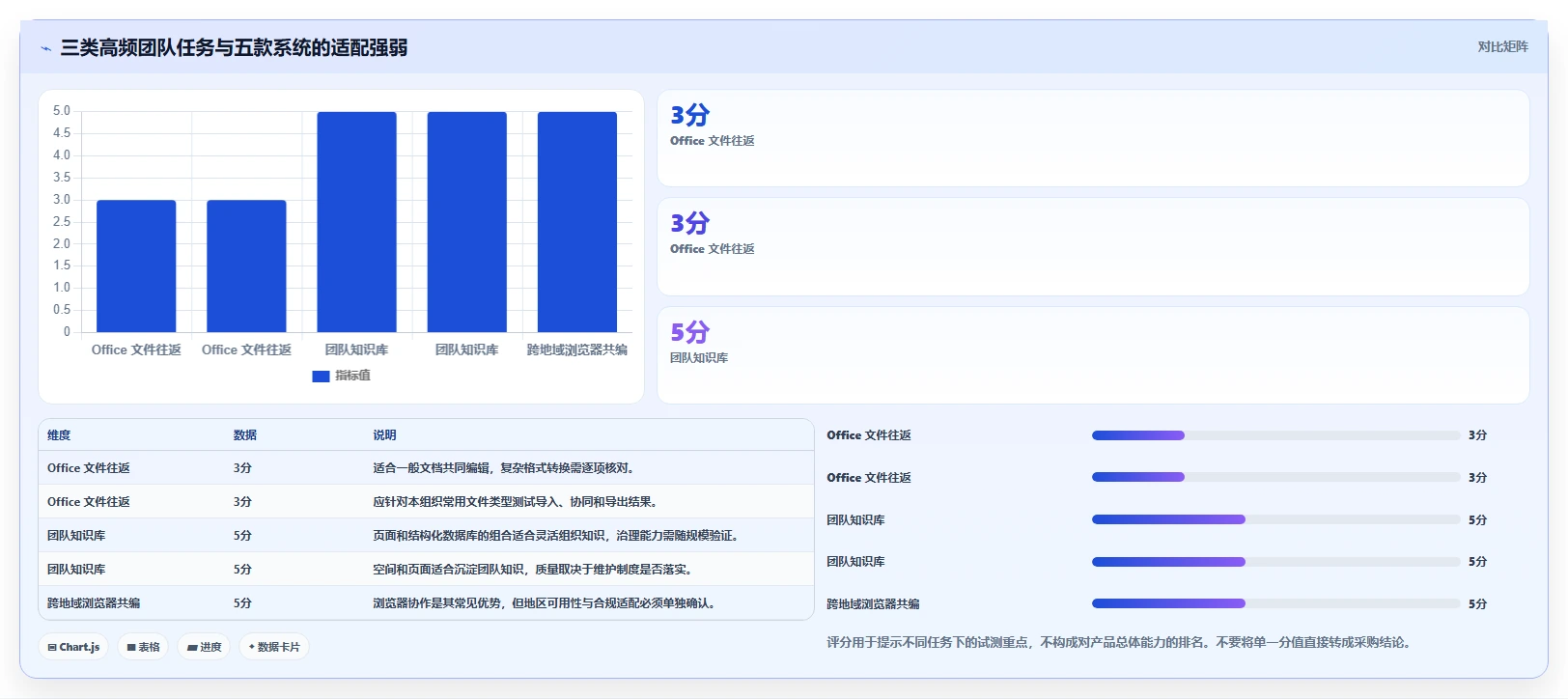
Task: Click the Chart.js tag below the table
Action: (73, 647)
